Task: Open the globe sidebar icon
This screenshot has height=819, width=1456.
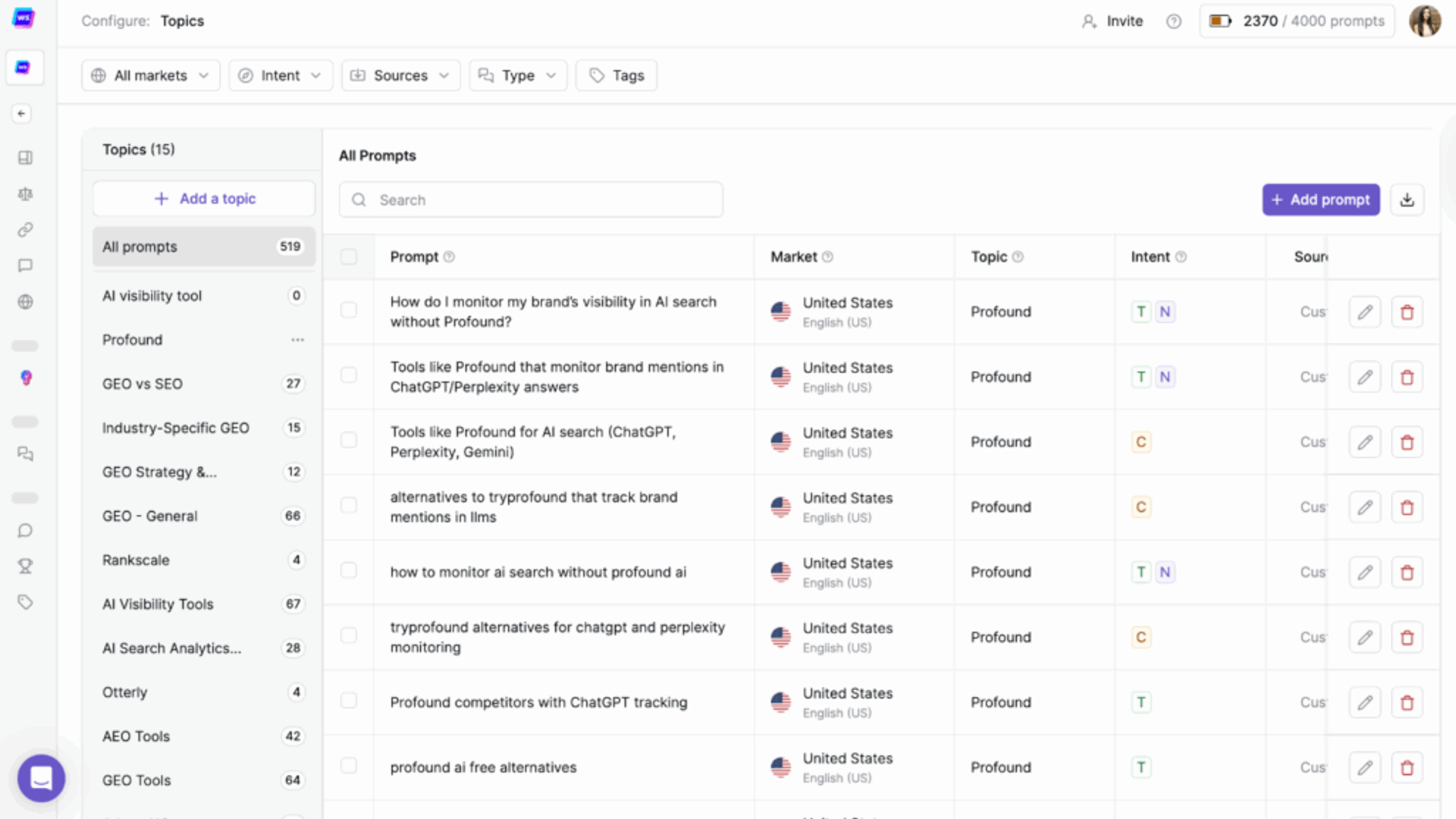Action: [x=25, y=302]
